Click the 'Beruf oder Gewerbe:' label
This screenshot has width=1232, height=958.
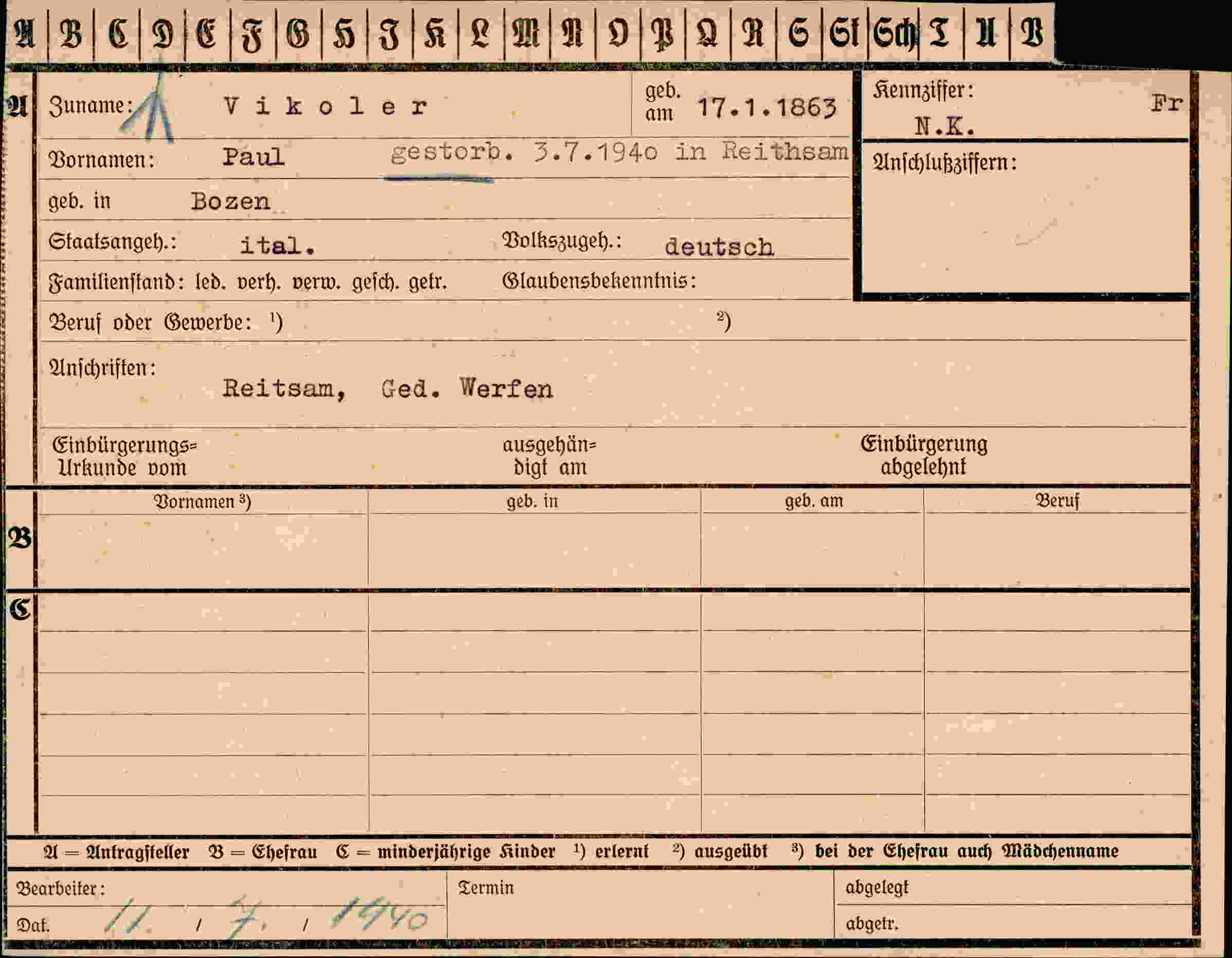150,323
